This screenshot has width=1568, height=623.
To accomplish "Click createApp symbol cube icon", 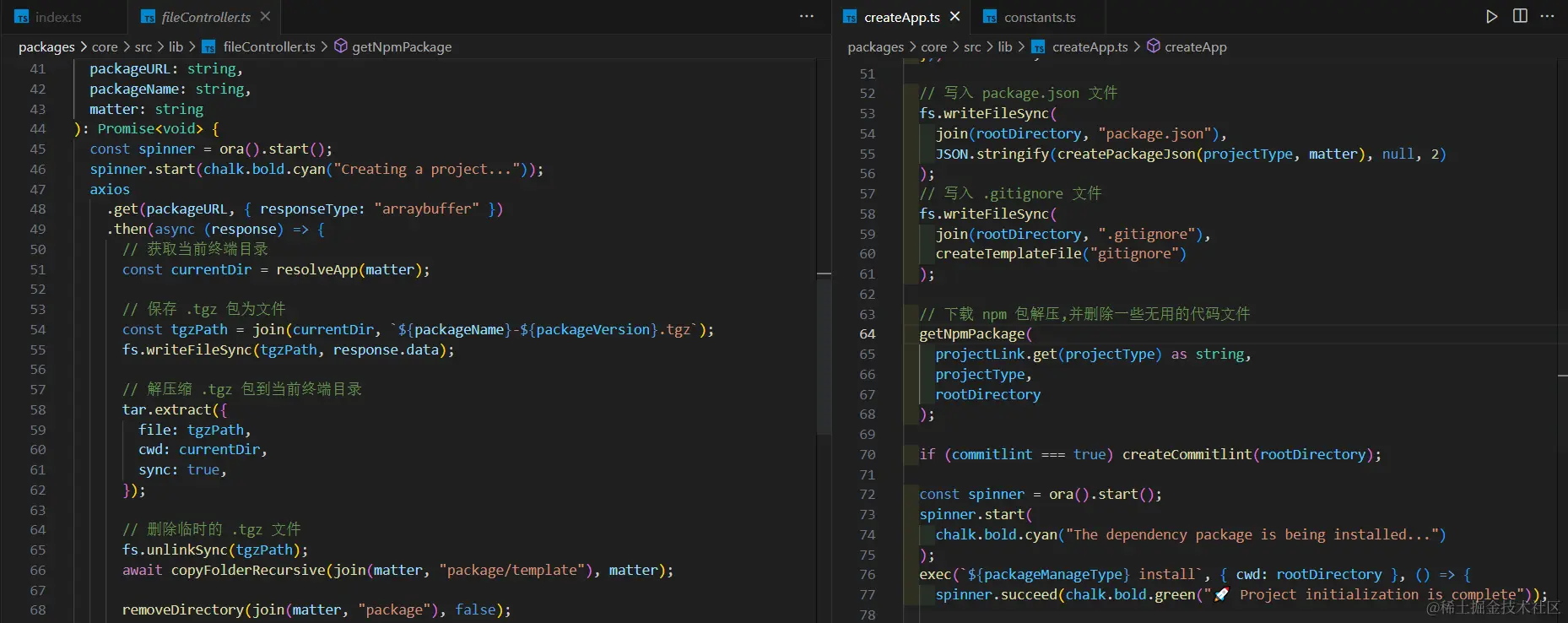I will point(1154,46).
